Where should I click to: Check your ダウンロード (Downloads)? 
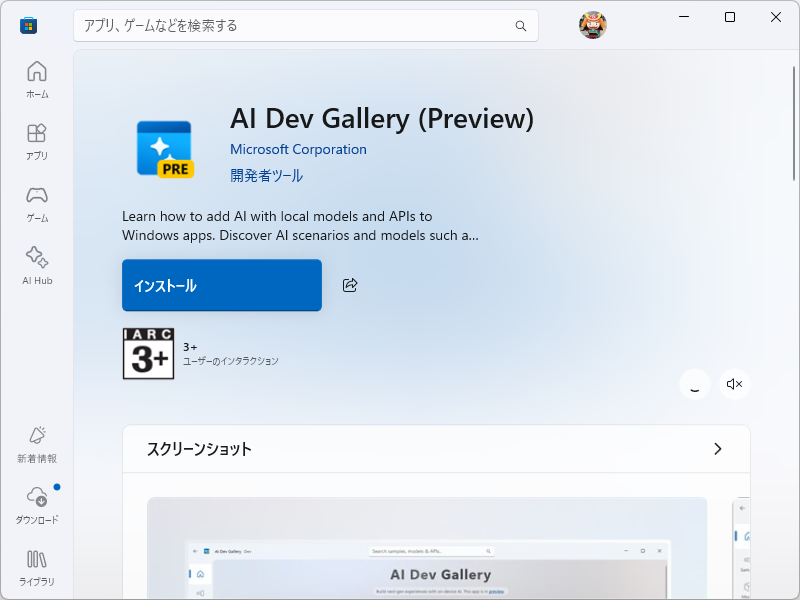pyautogui.click(x=36, y=505)
